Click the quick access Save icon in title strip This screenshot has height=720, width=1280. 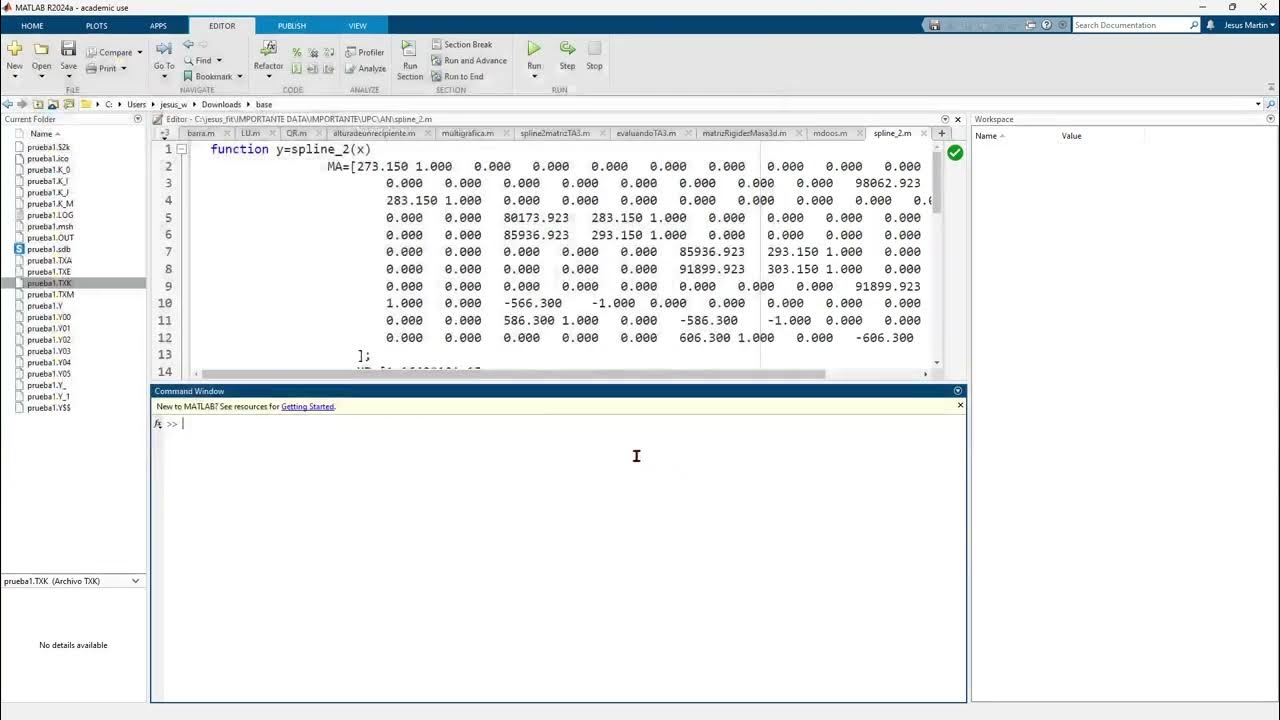(934, 25)
